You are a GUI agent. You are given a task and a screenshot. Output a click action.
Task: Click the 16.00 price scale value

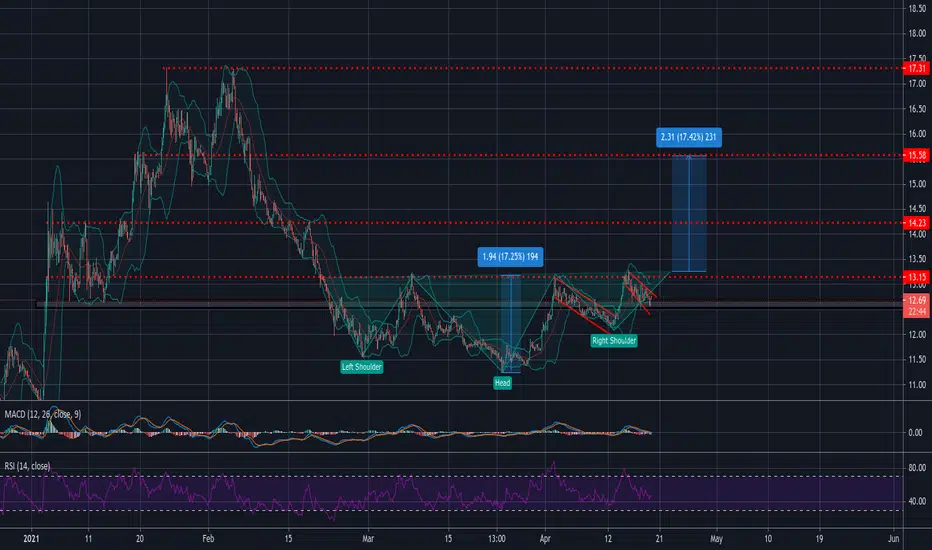(917, 134)
